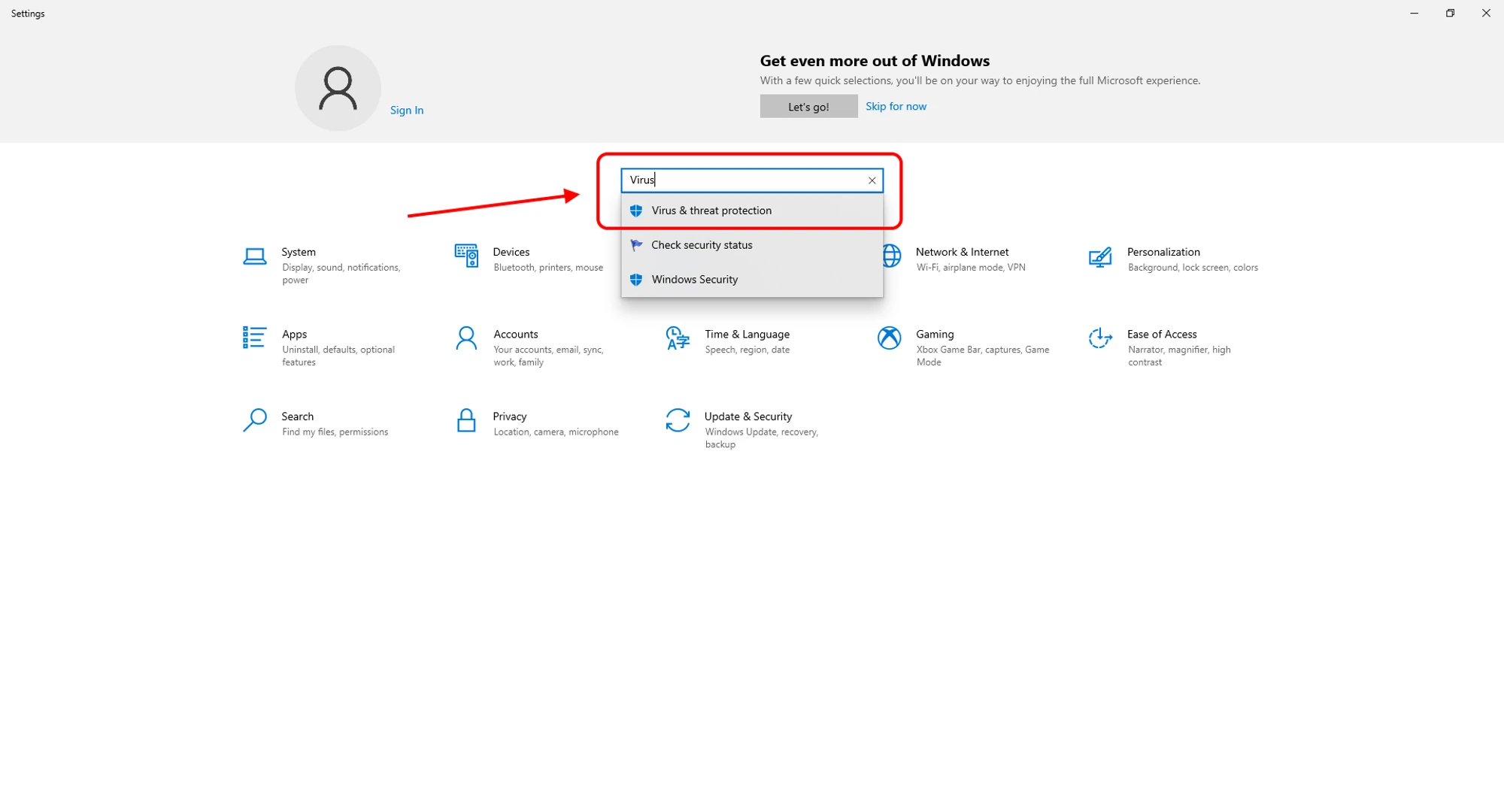Open the System settings laptop icon
This screenshot has height=812, width=1504.
coord(255,257)
